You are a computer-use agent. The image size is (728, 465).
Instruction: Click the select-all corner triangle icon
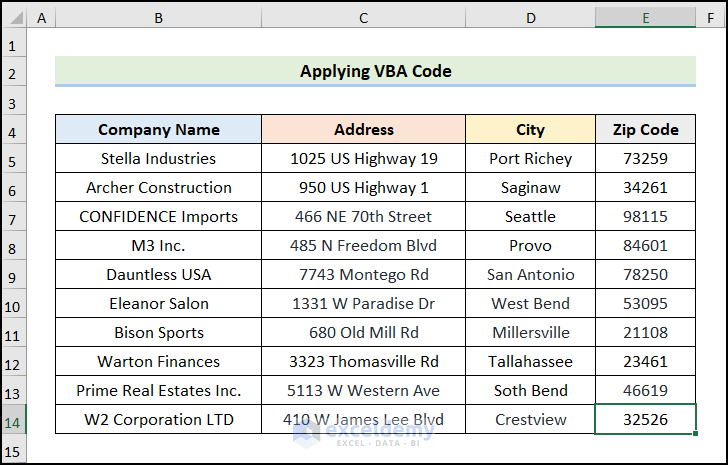point(16,18)
